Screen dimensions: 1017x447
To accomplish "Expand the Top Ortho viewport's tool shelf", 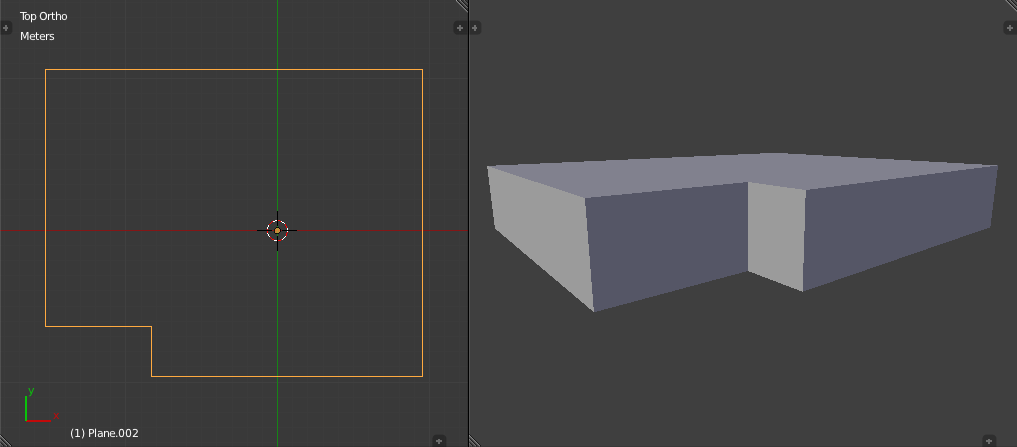I will pos(6,28).
